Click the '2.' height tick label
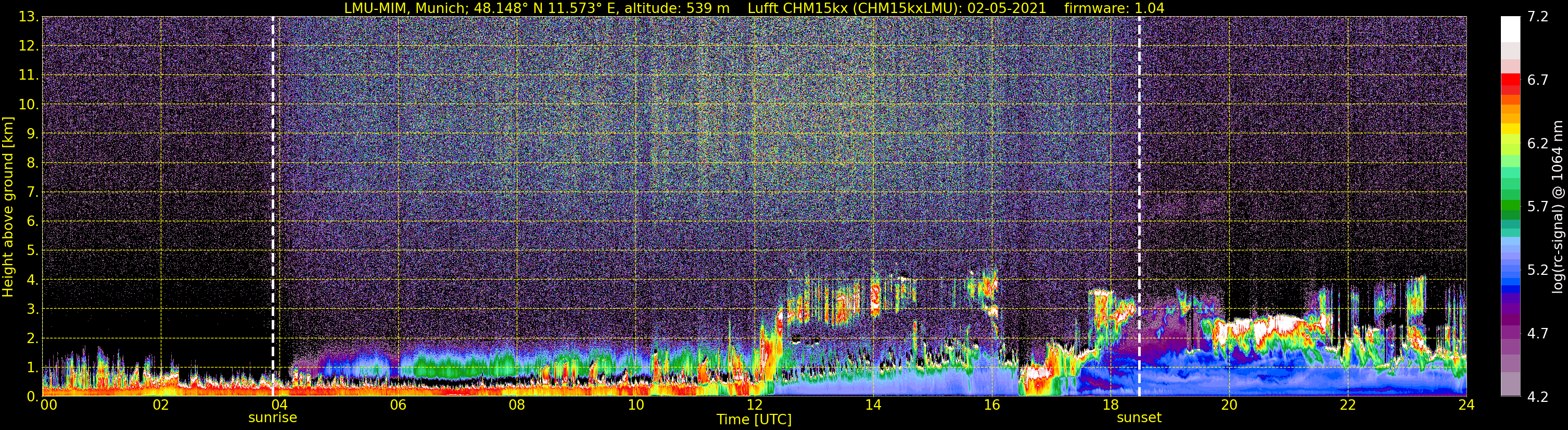This screenshot has width=1568, height=430. (x=32, y=338)
